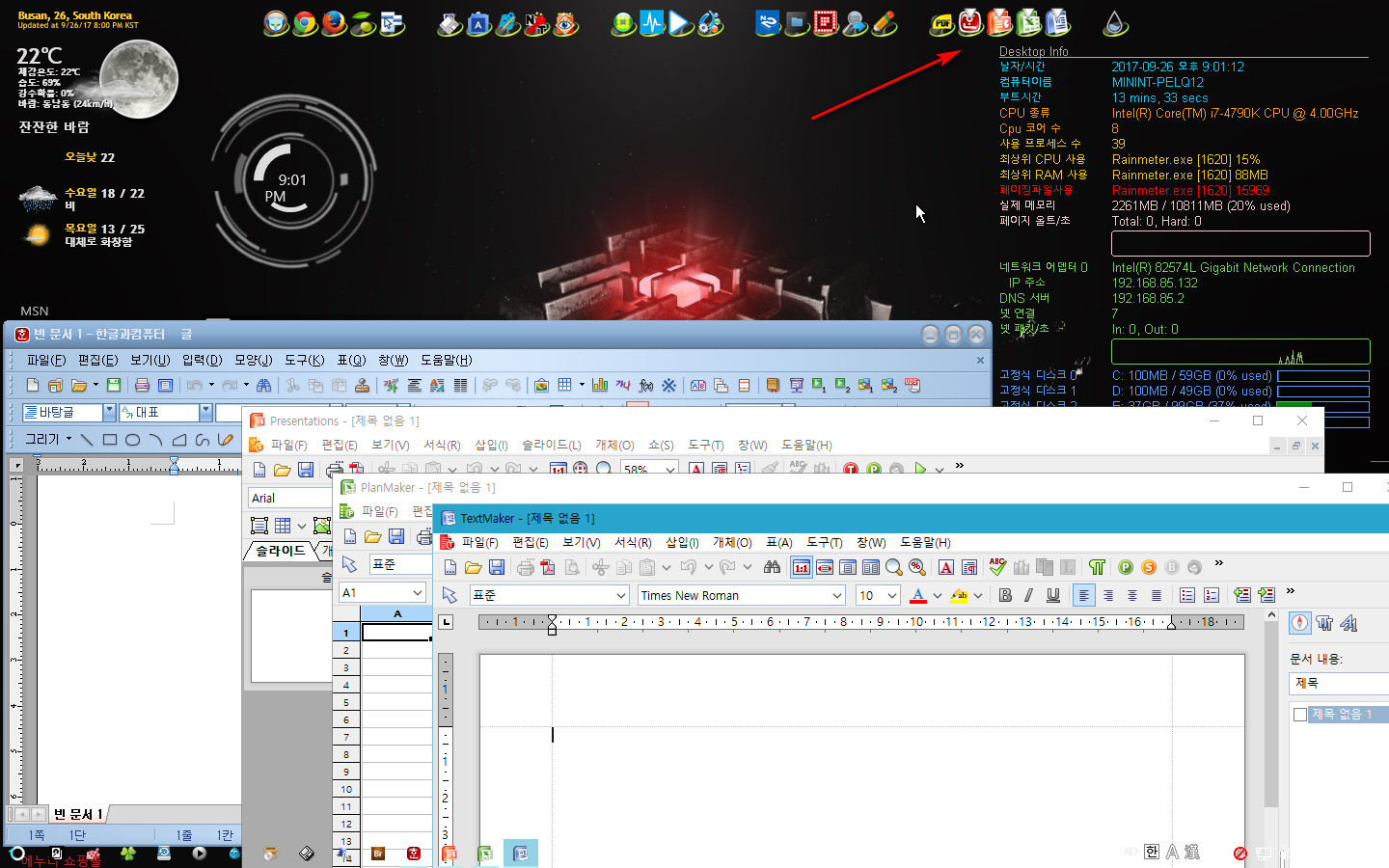Toggle Bold in TextMaker formatting bar
The height and width of the screenshot is (868, 1389).
click(x=1005, y=595)
